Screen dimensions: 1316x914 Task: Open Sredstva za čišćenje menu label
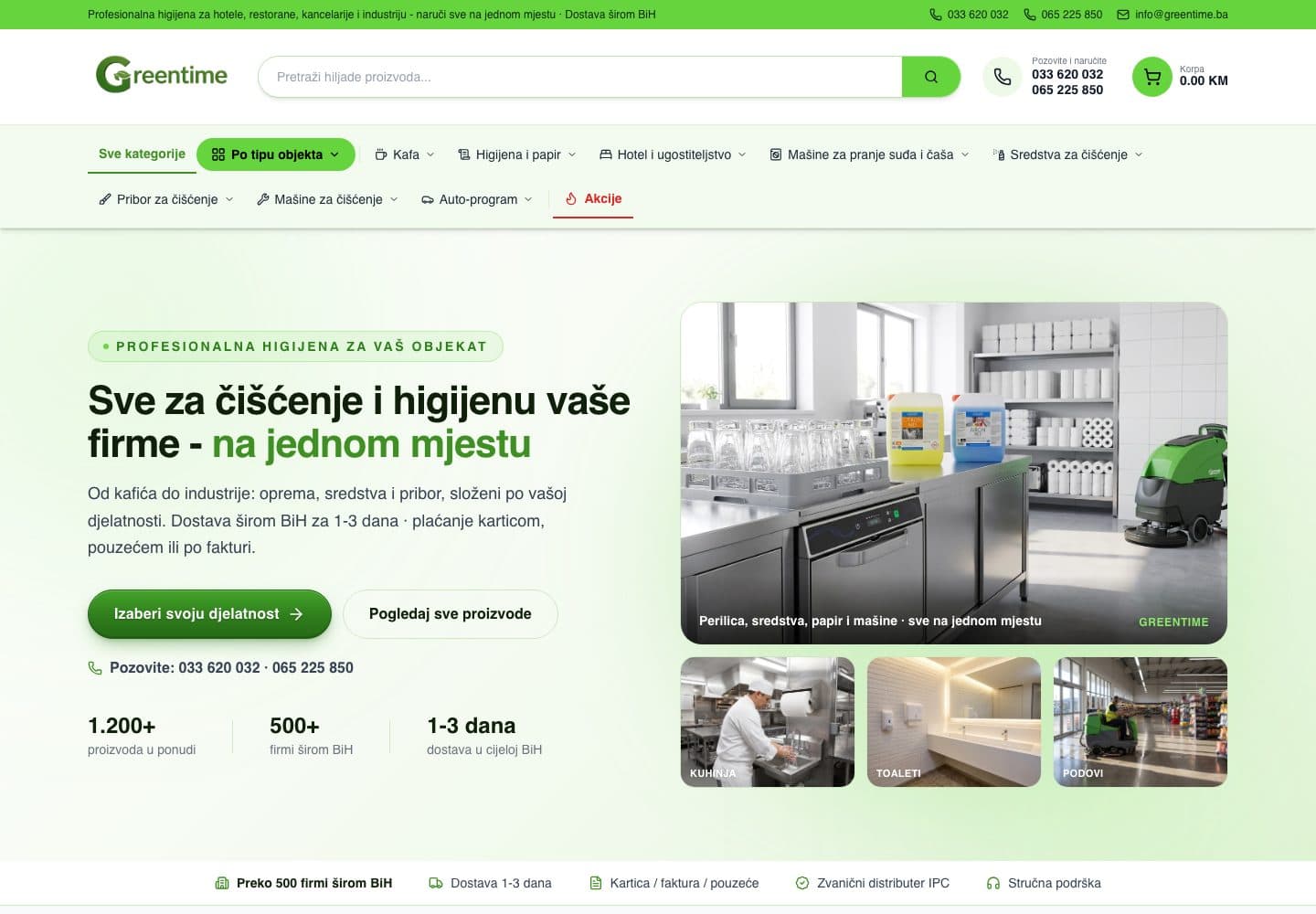[x=1068, y=154]
